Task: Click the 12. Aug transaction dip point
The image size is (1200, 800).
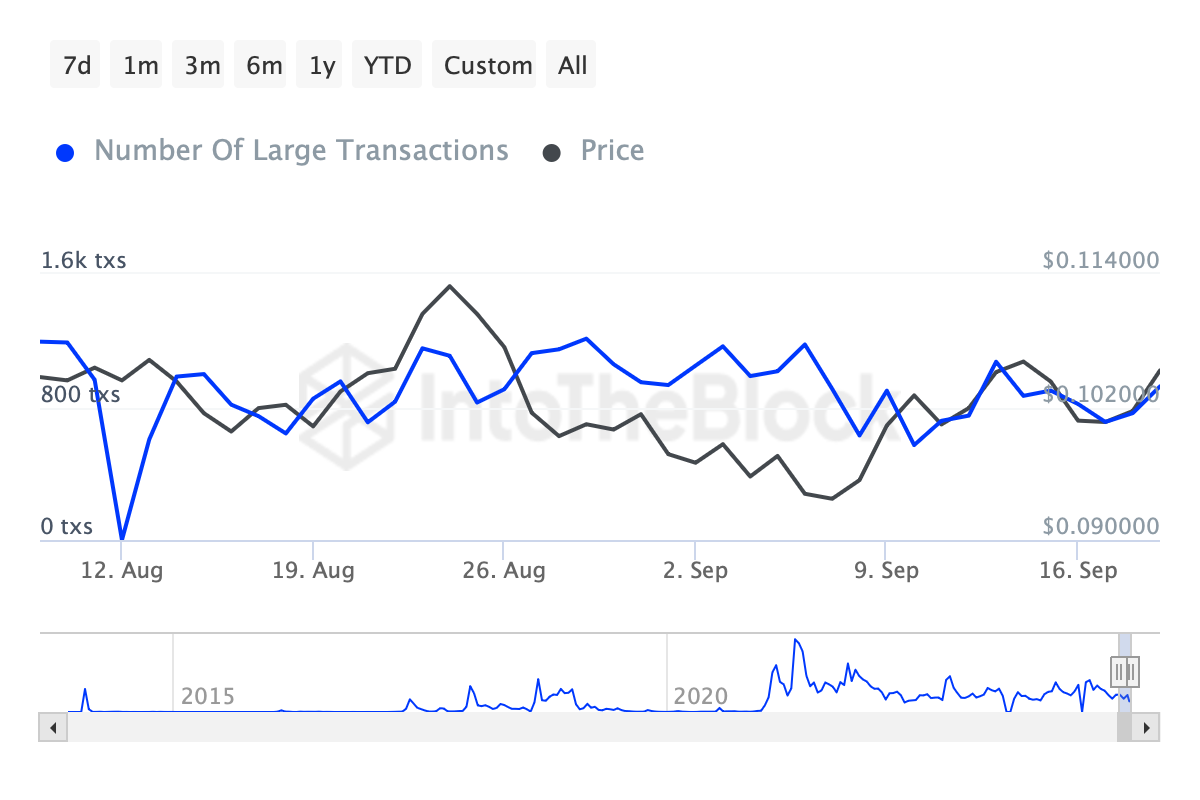Action: 121,539
